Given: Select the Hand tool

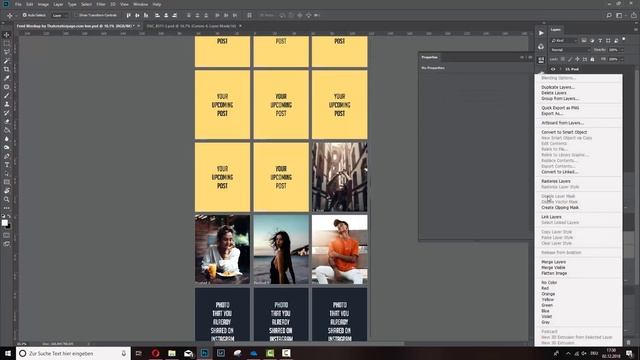Looking at the screenshot, I should click(7, 191).
